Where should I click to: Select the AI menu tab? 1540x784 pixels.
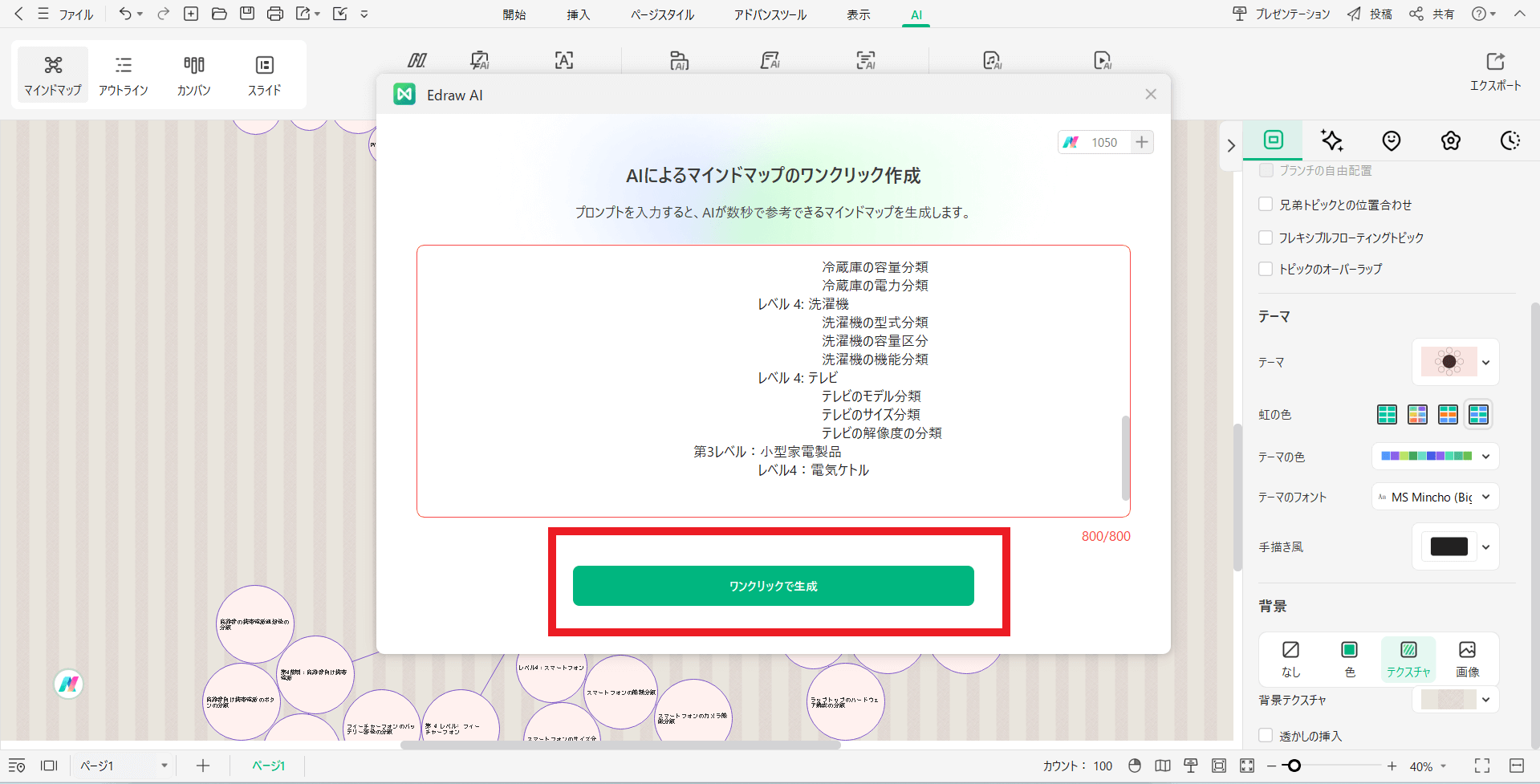click(x=916, y=14)
